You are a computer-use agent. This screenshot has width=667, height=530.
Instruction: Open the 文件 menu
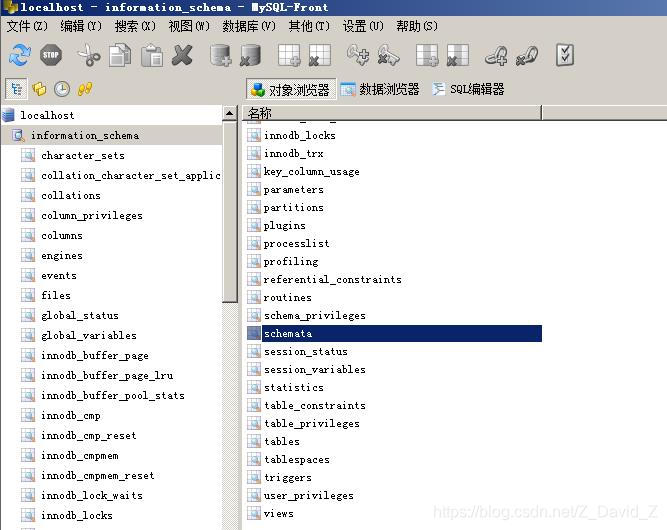[x=27, y=26]
